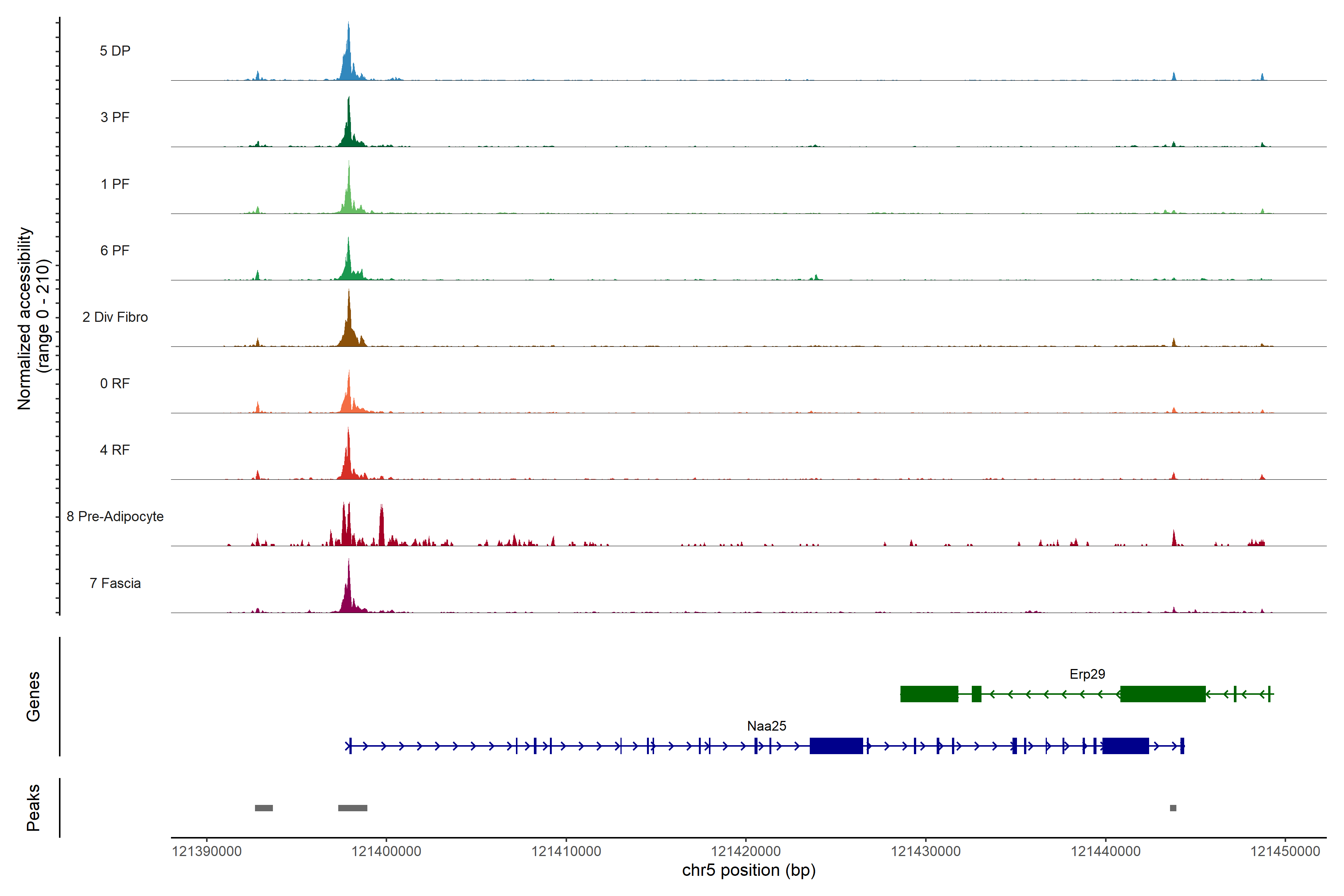Select the 2 Div Fibro label
The image size is (1344, 896).
(115, 317)
